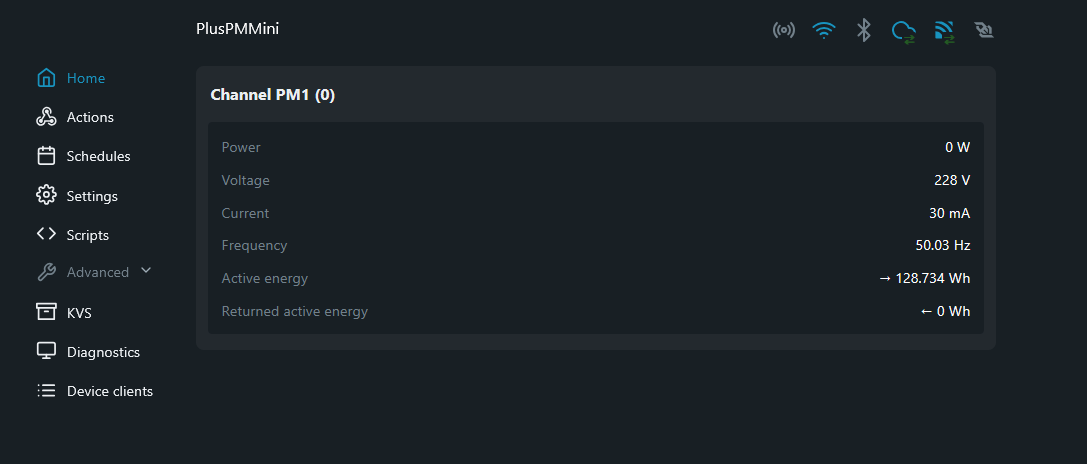Open the Device clients page

pyautogui.click(x=109, y=391)
